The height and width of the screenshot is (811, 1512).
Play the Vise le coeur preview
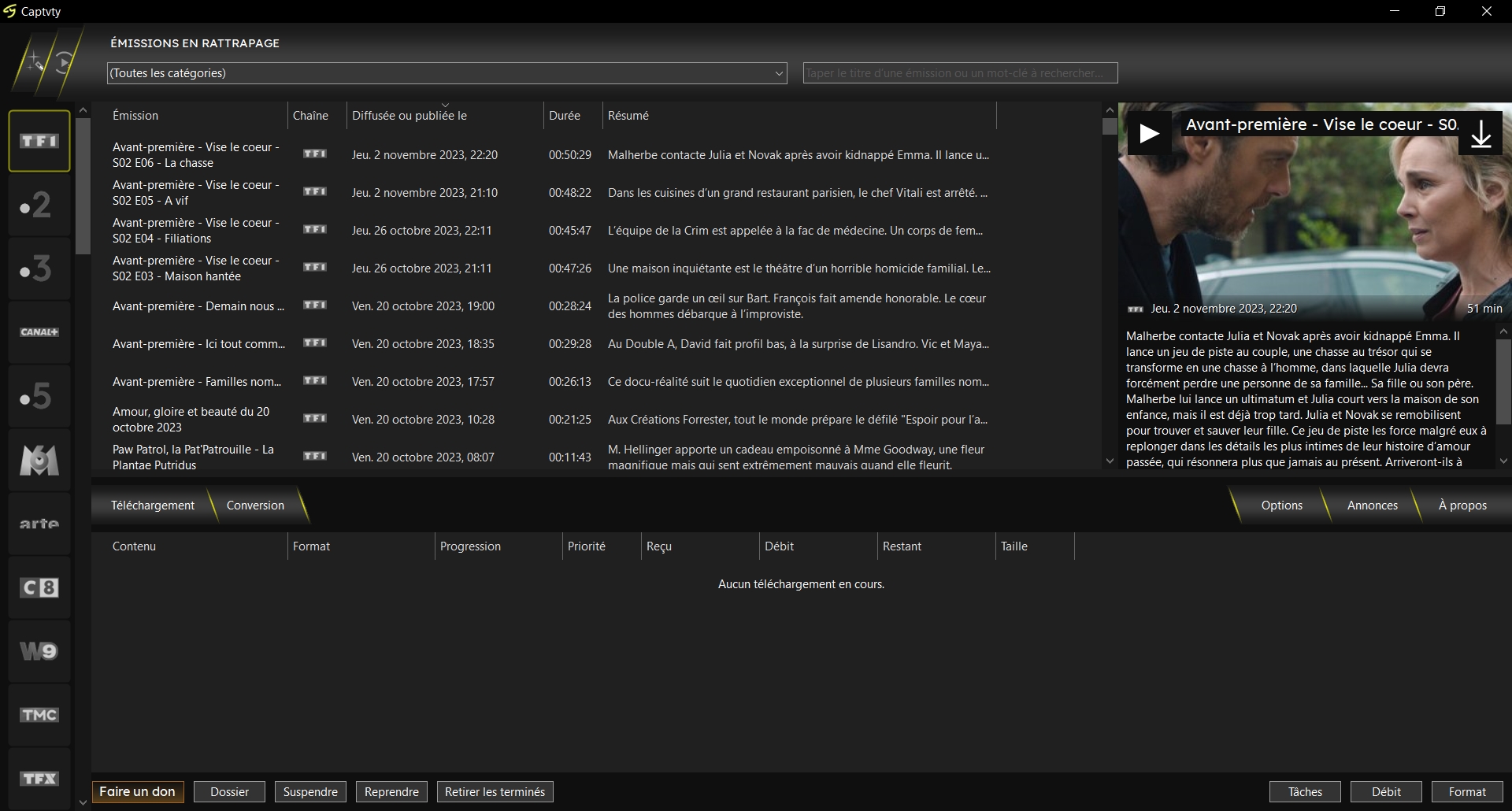pyautogui.click(x=1149, y=134)
